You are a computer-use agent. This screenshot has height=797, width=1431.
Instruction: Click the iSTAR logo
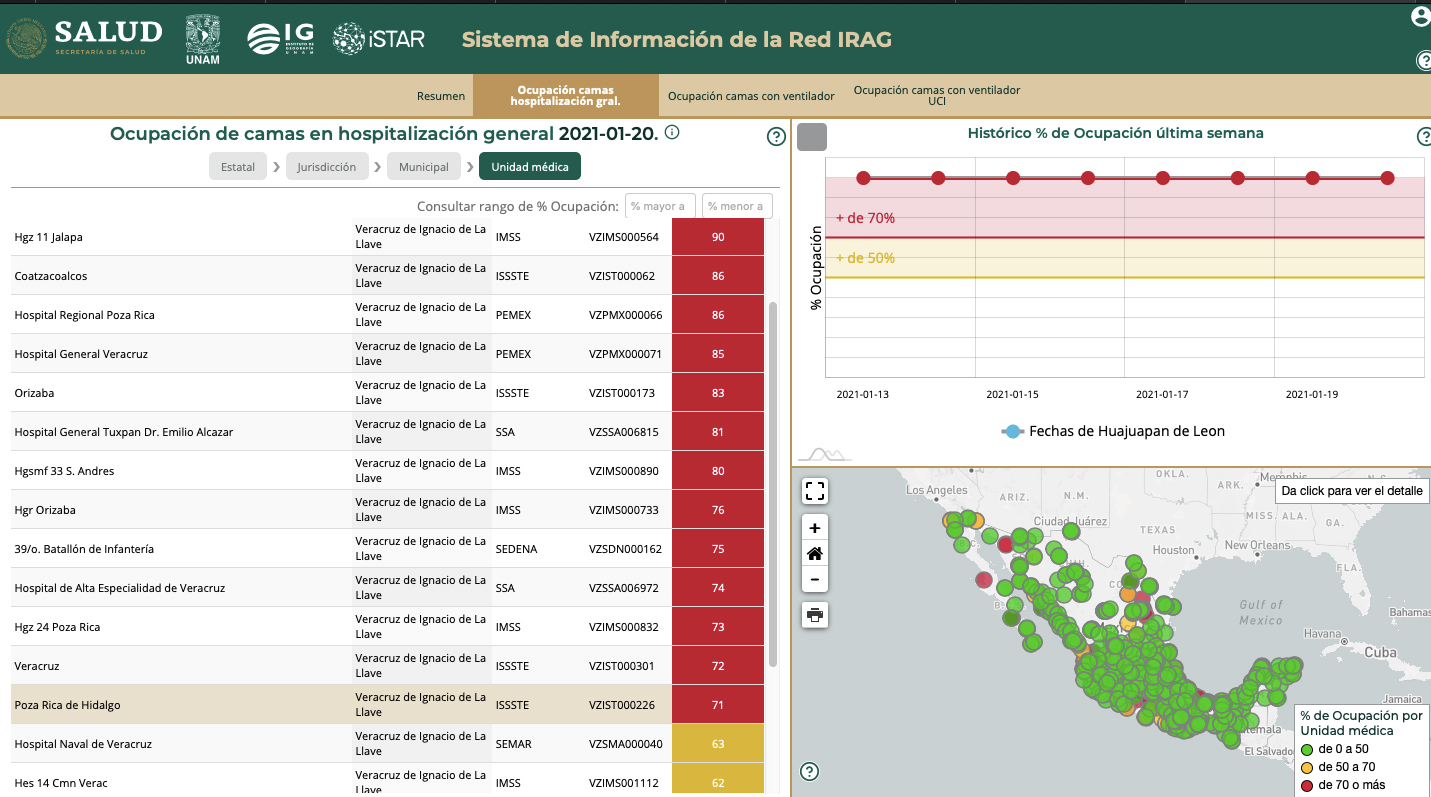pyautogui.click(x=379, y=39)
